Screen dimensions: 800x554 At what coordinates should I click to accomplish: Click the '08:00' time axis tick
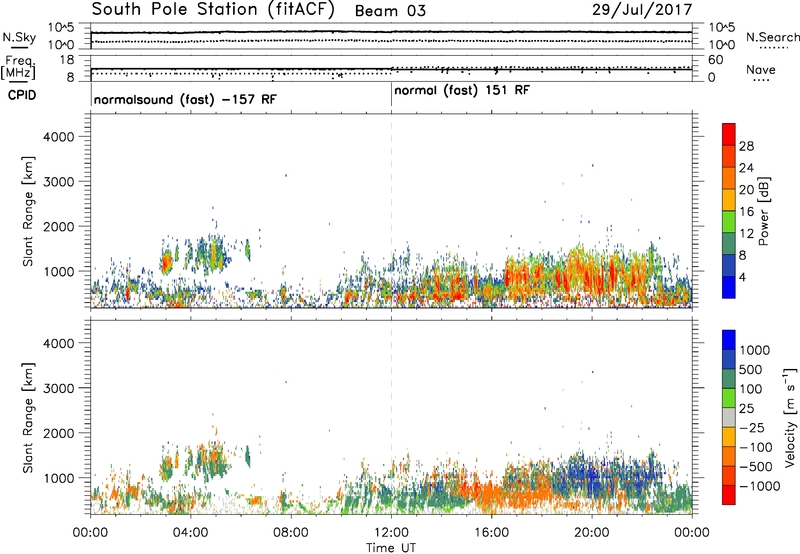tap(291, 533)
